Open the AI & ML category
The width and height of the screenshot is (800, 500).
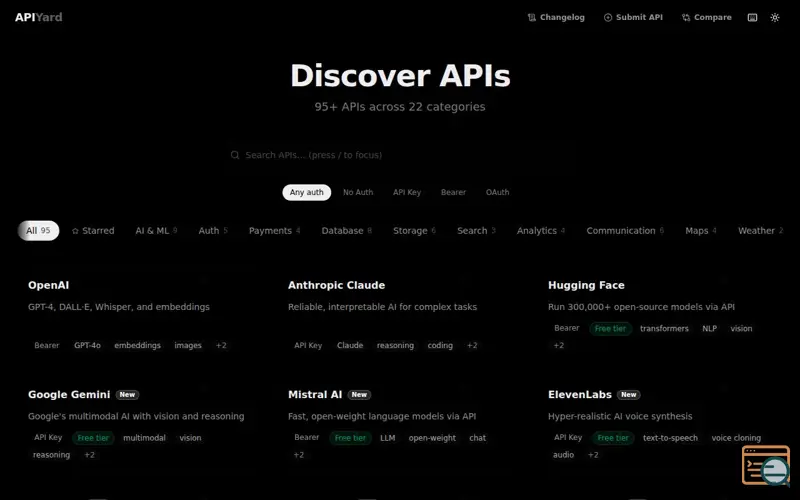(x=156, y=231)
